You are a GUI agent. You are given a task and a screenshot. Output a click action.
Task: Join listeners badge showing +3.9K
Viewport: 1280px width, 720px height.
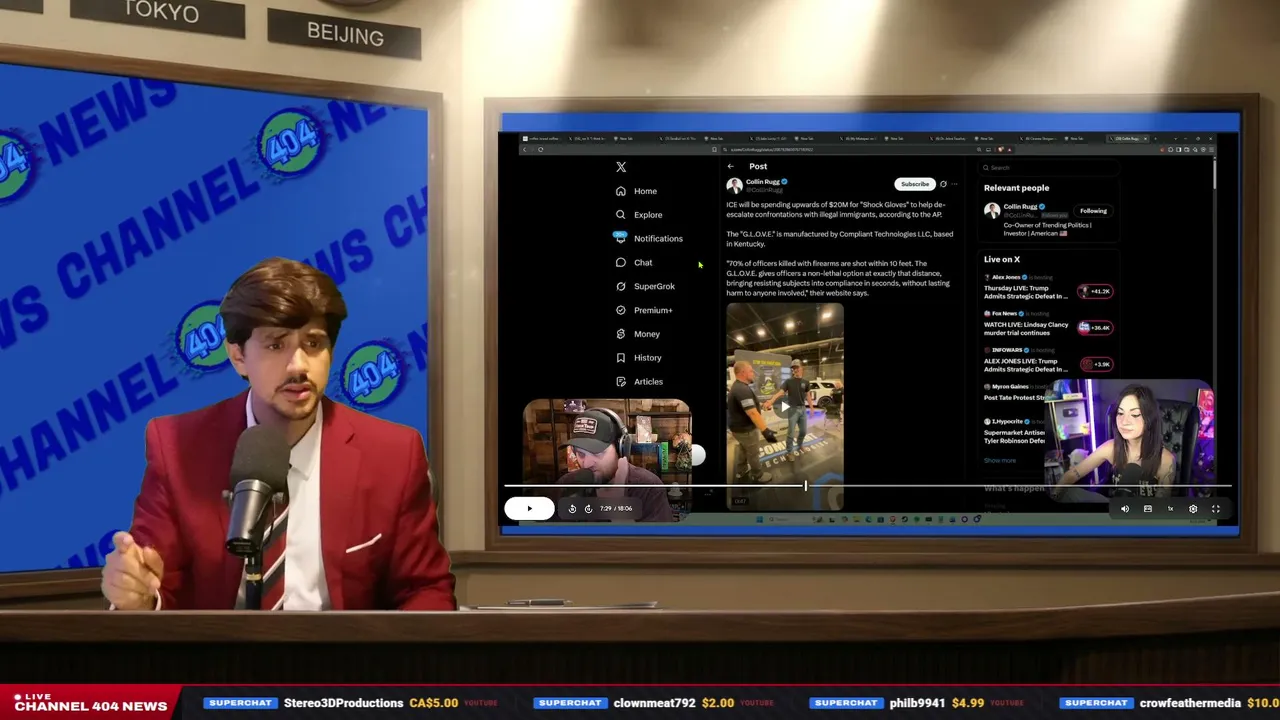click(1096, 364)
